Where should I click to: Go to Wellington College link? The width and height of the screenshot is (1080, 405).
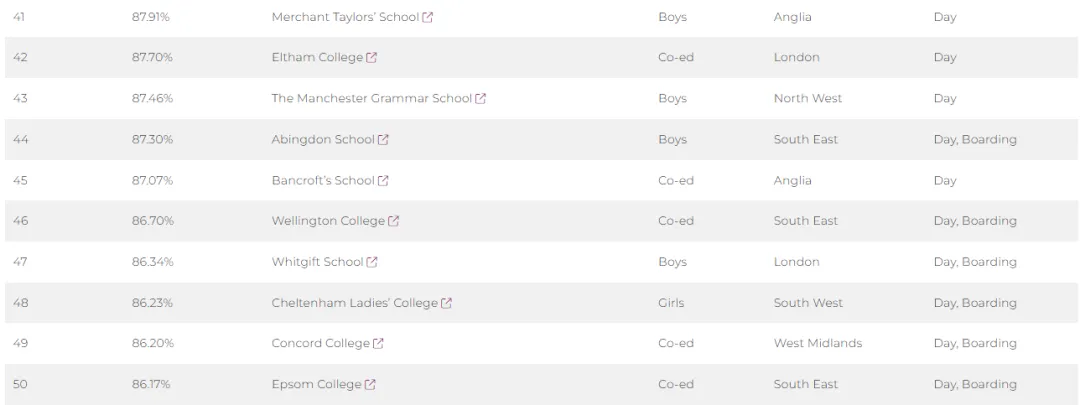tap(328, 221)
